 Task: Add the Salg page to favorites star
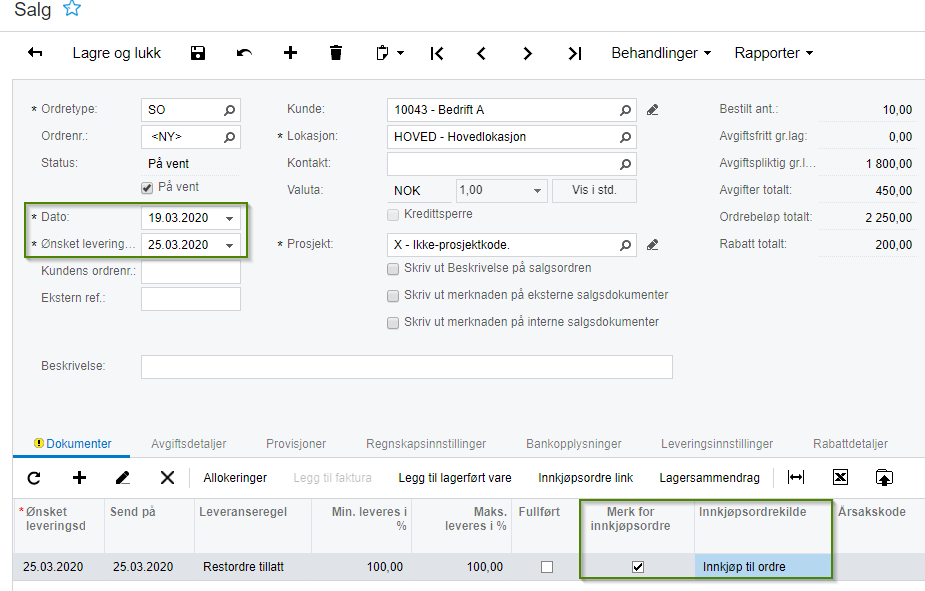tap(72, 9)
